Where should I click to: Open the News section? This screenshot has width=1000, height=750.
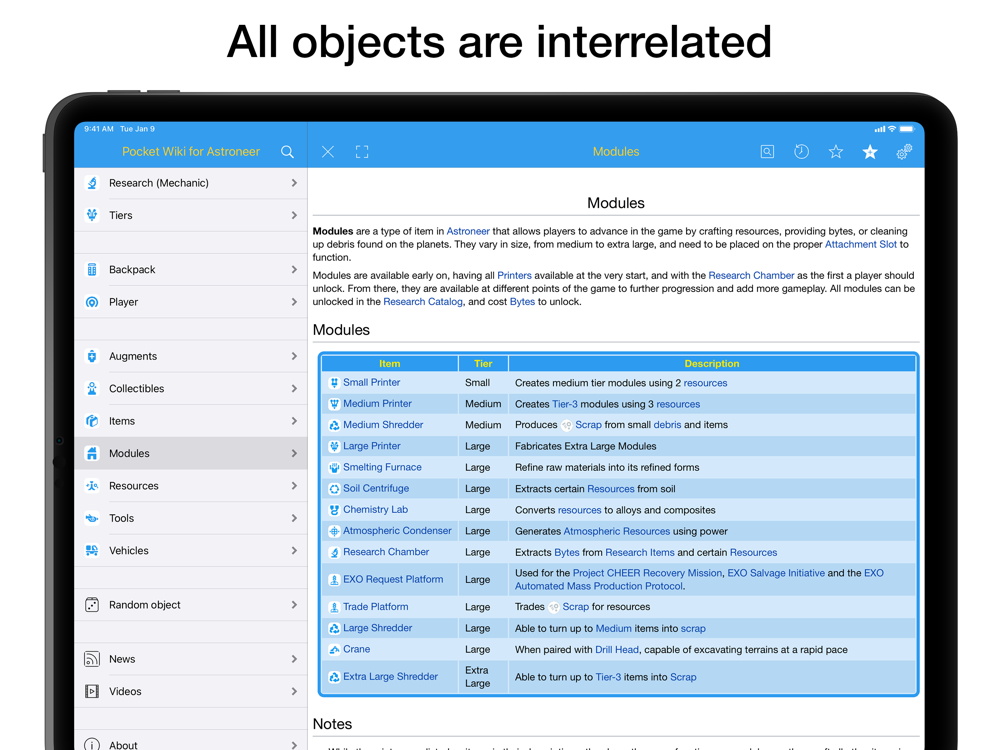point(191,659)
